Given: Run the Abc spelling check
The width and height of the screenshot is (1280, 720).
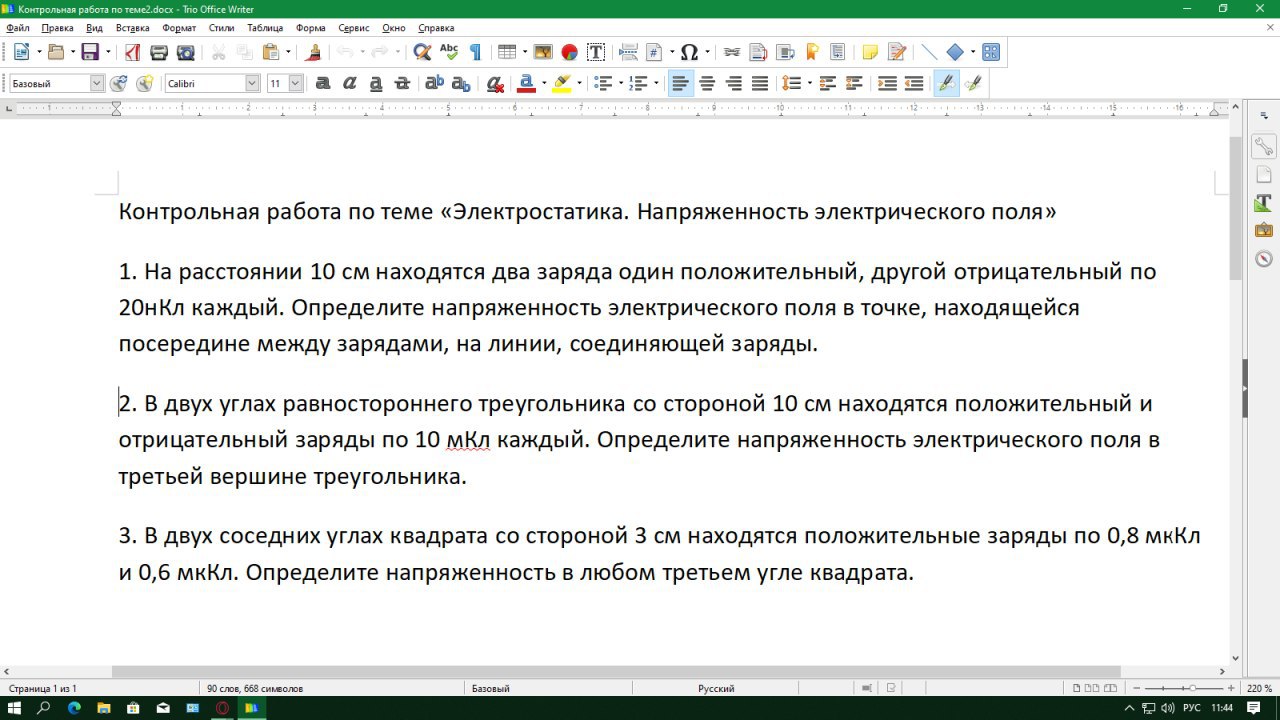Looking at the screenshot, I should pyautogui.click(x=449, y=52).
